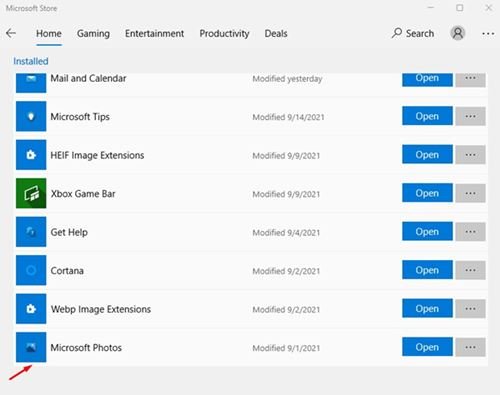Click the Webp Image Extensions icon
The image size is (500, 395).
31,309
